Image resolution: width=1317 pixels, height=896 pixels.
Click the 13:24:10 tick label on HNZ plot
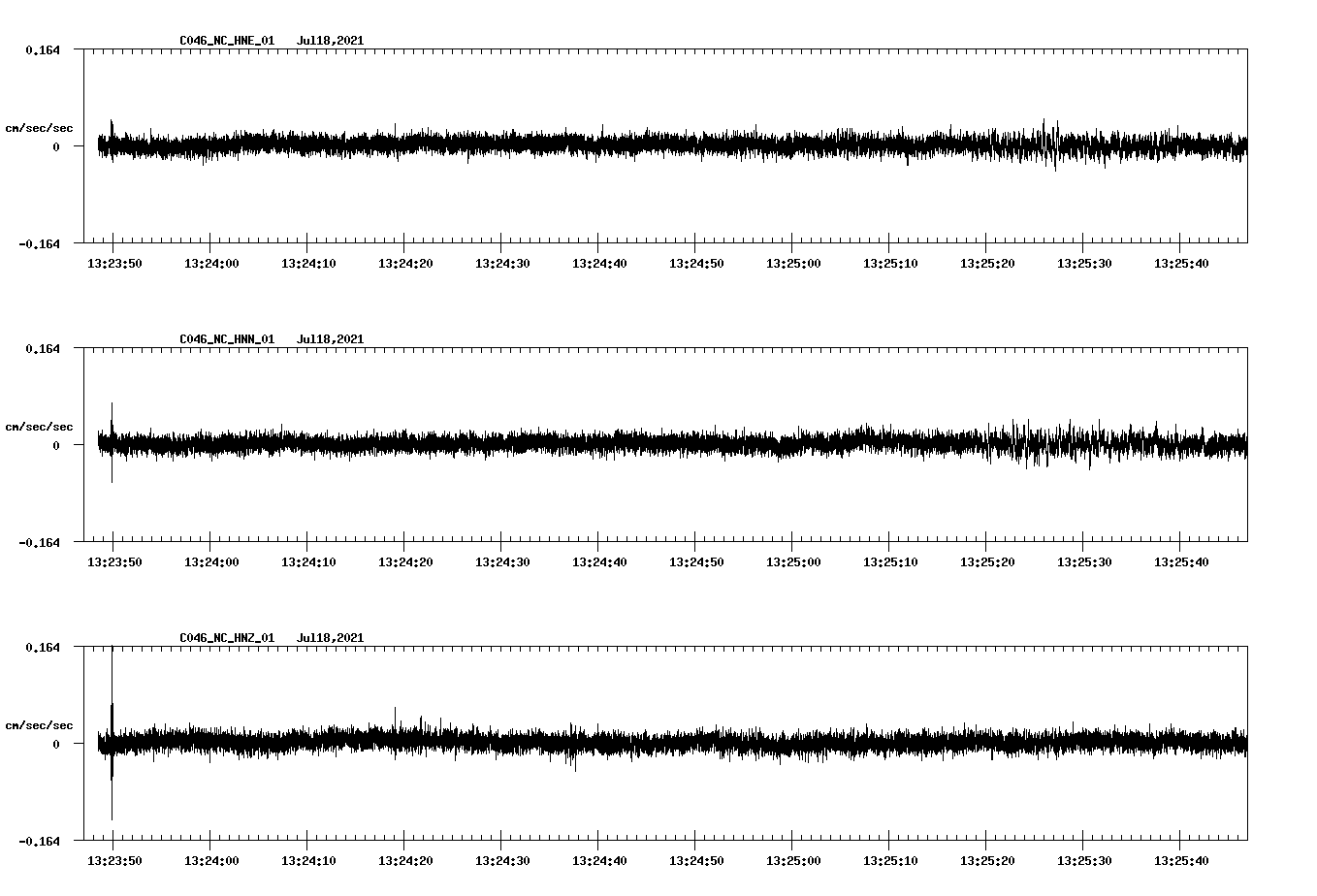pos(308,861)
